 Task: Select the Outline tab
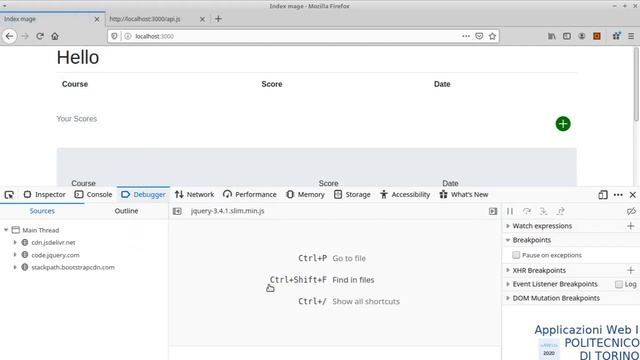pyautogui.click(x=126, y=211)
